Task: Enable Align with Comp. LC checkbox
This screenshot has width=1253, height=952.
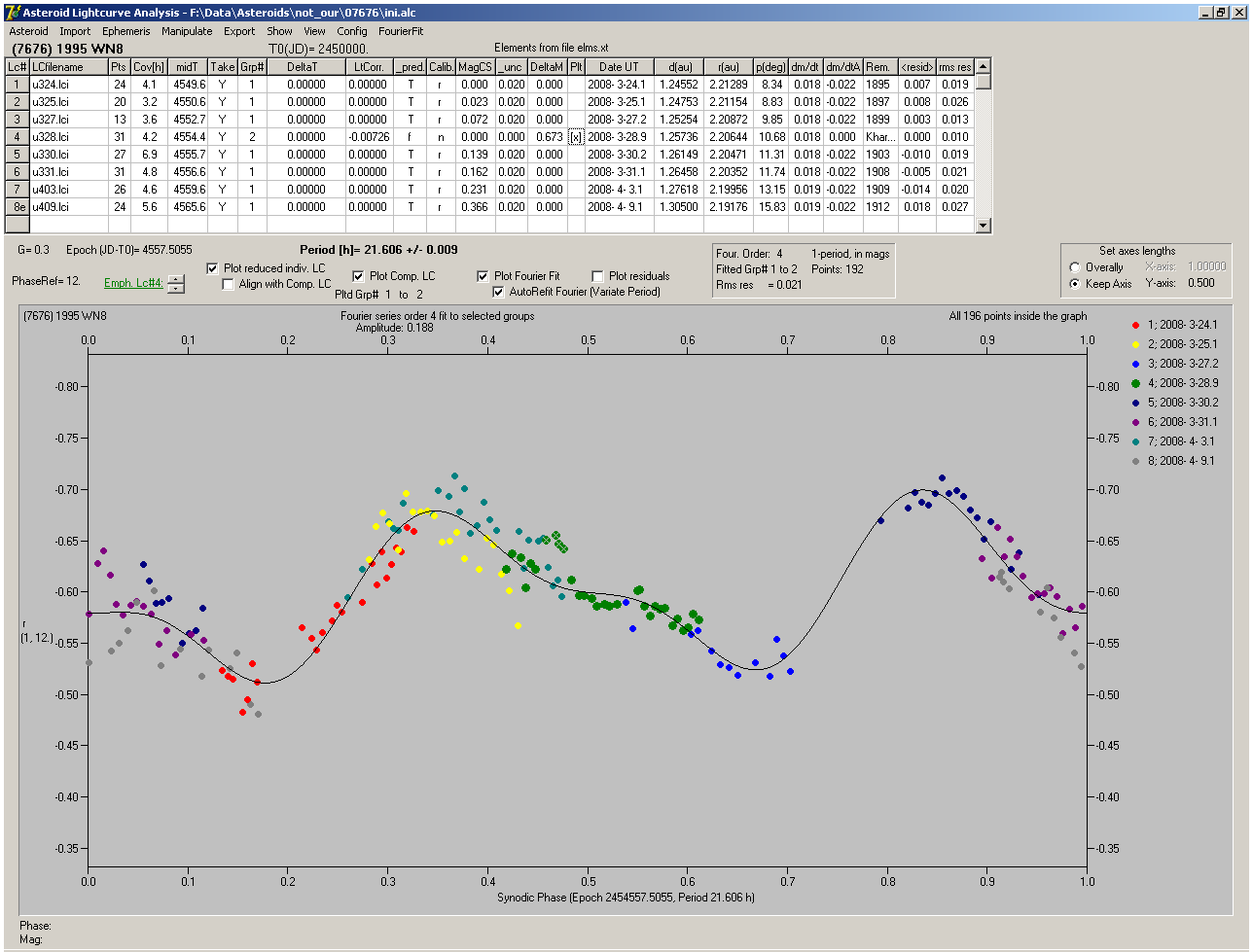Action: coord(229,284)
